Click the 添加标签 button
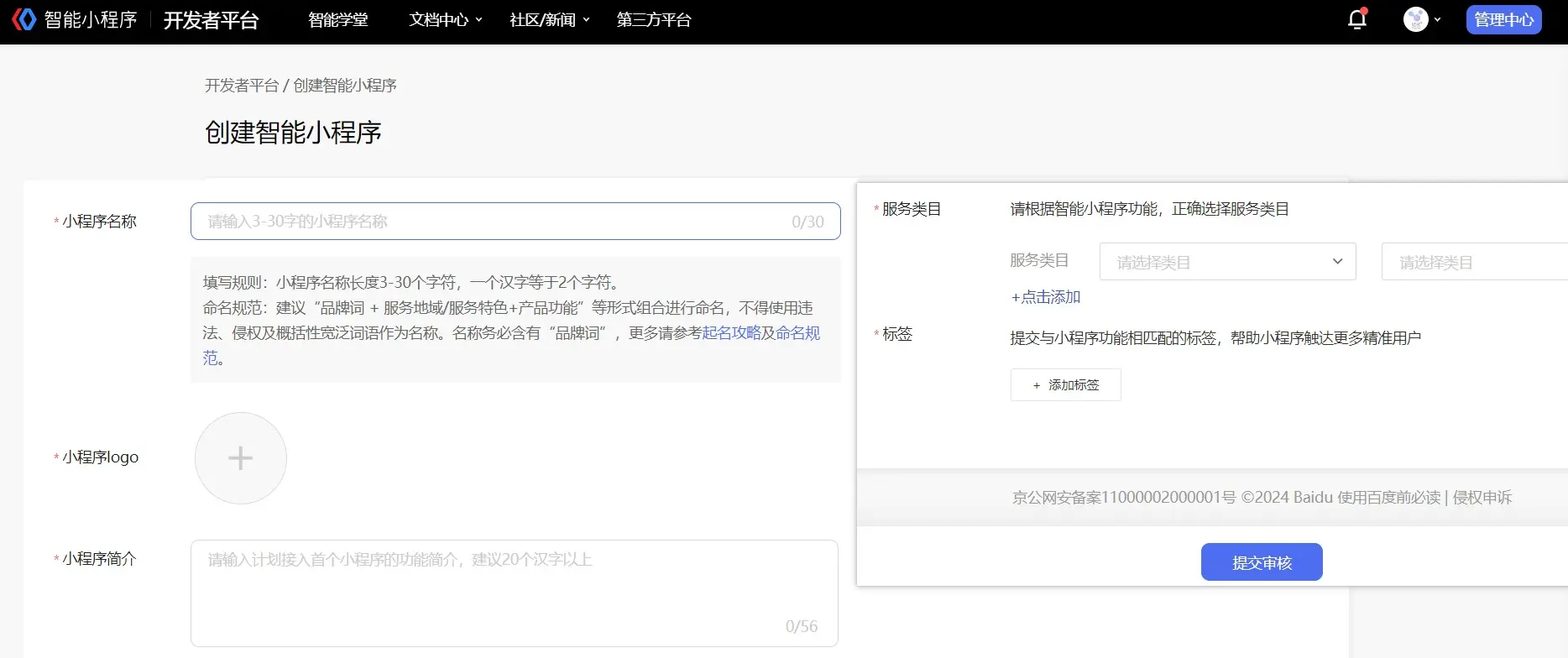The image size is (1568, 658). [x=1065, y=385]
